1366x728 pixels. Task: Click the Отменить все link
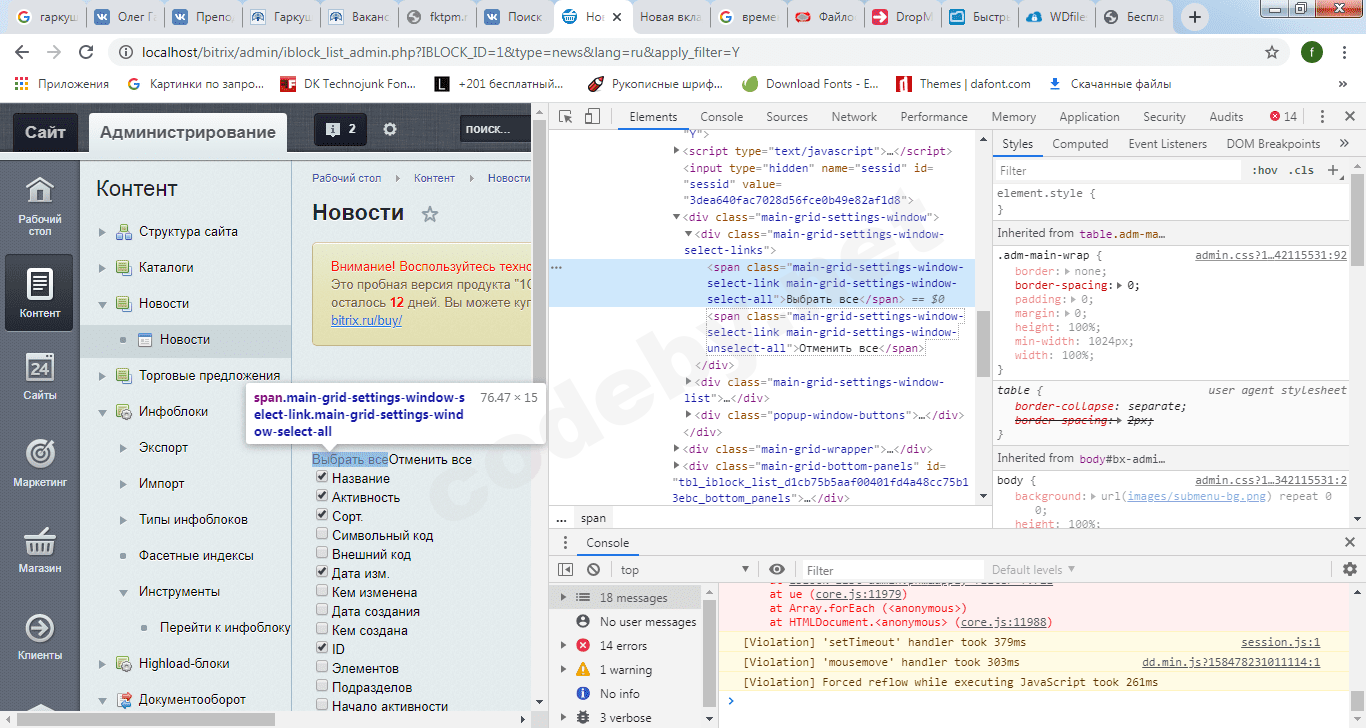430,460
